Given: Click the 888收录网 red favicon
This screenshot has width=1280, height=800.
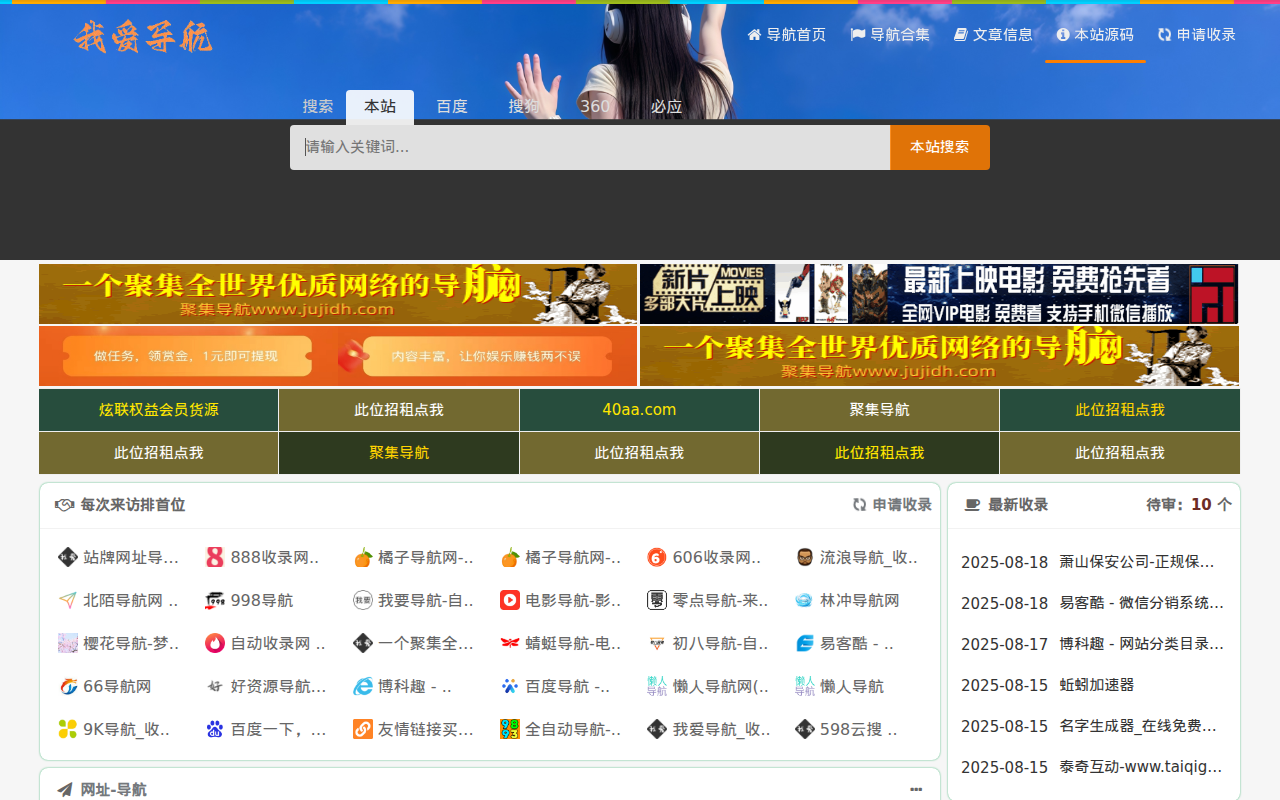Looking at the screenshot, I should pos(215,558).
